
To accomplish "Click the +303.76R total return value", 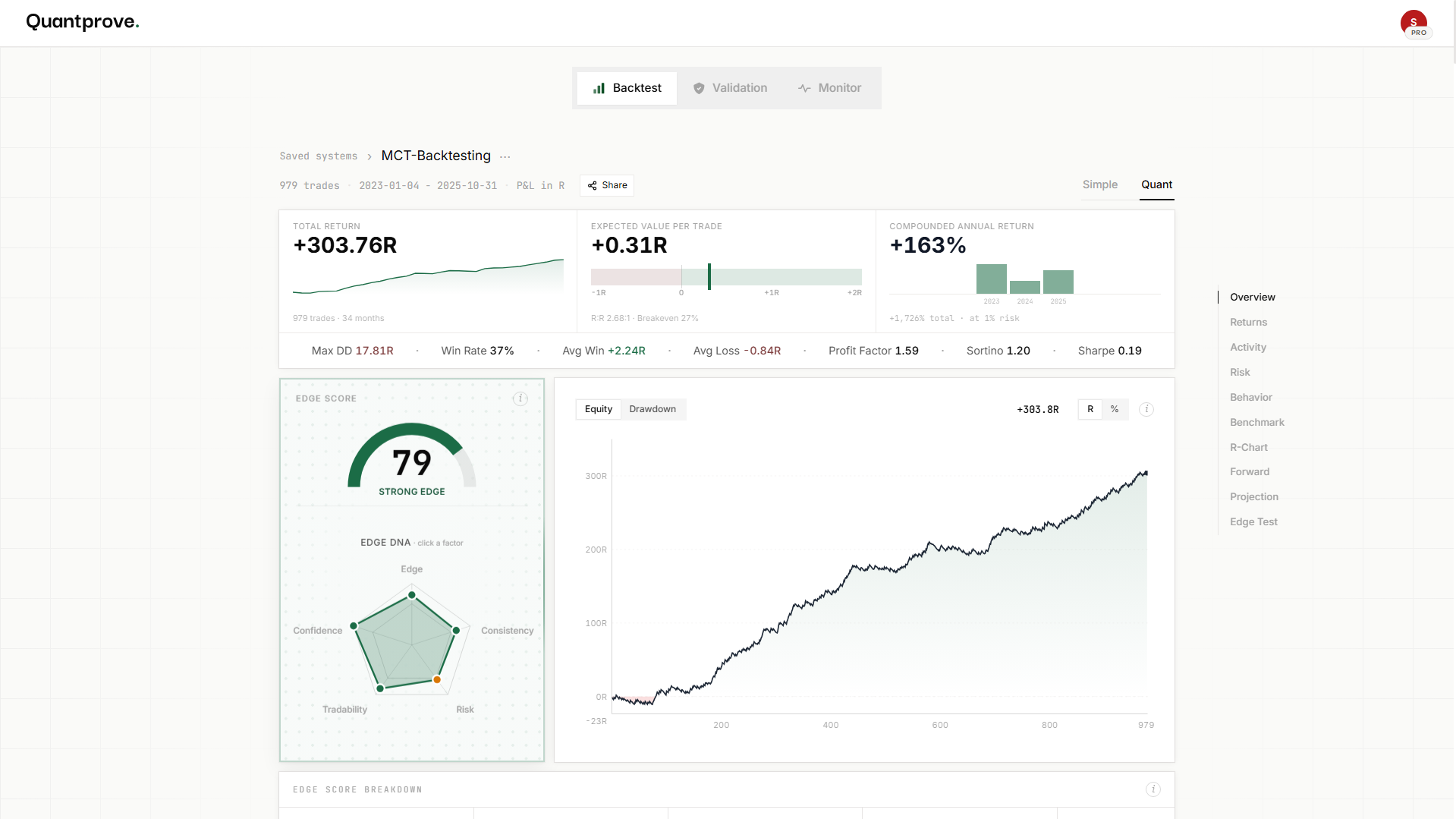I will (345, 245).
